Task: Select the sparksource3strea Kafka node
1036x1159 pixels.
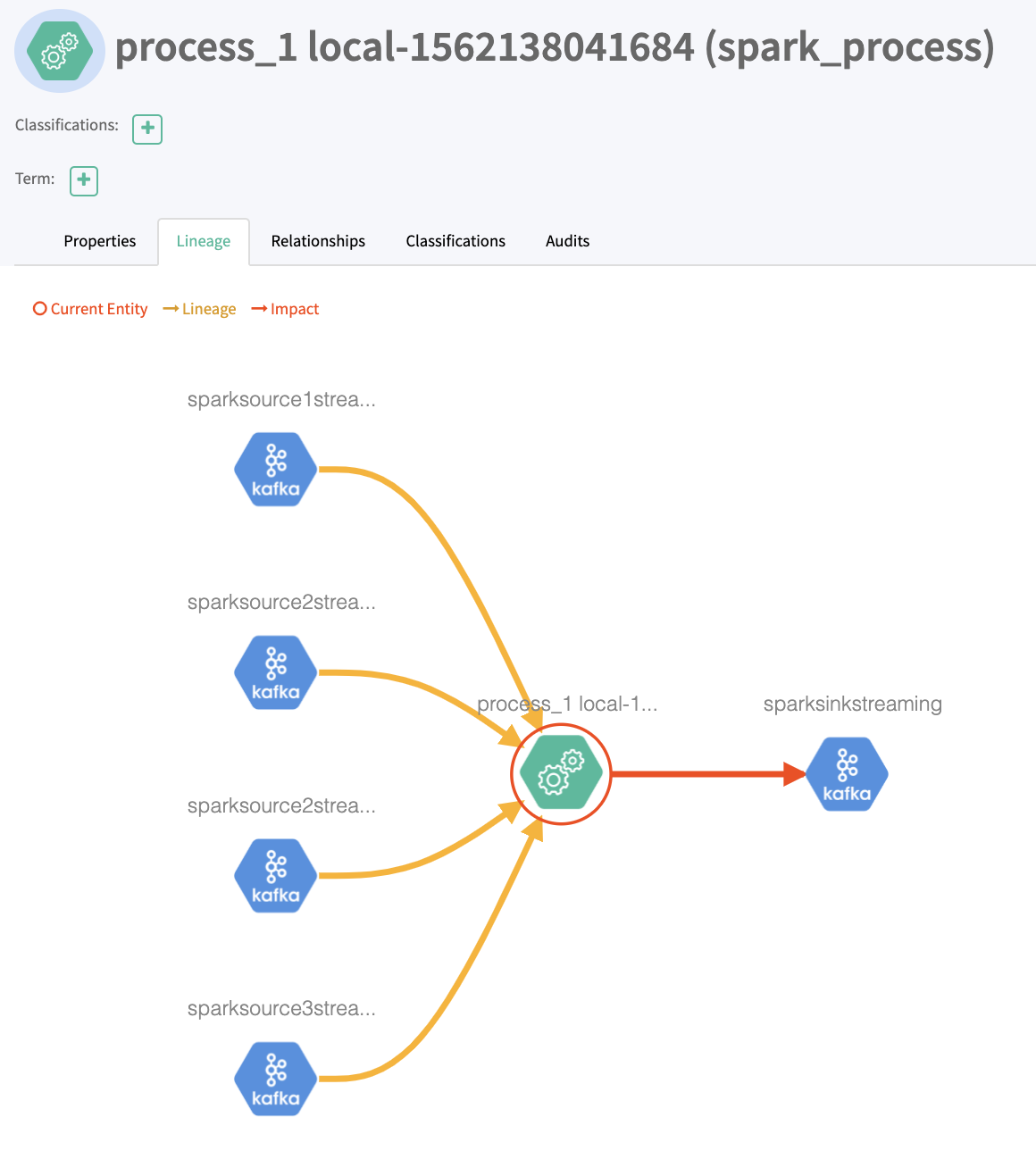Action: point(275,1079)
